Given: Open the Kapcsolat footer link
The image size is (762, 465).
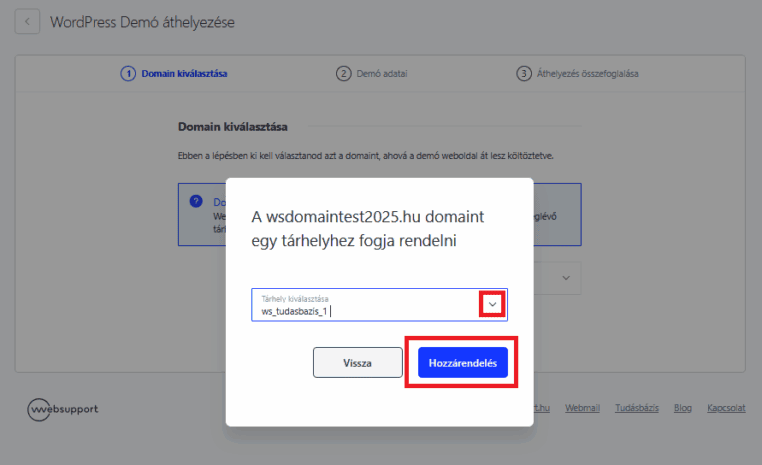Looking at the screenshot, I should [727, 408].
